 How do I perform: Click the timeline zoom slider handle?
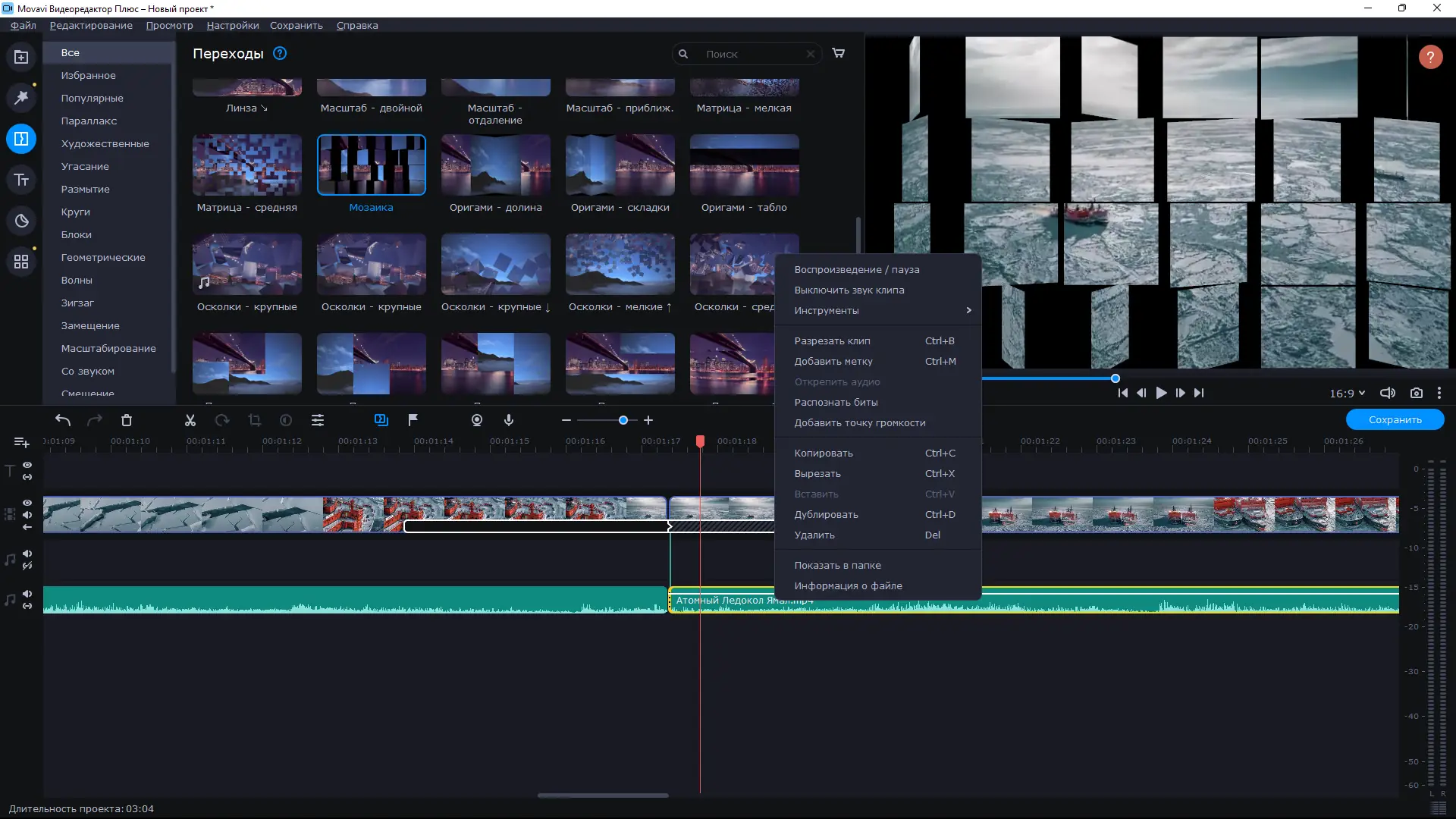[623, 420]
